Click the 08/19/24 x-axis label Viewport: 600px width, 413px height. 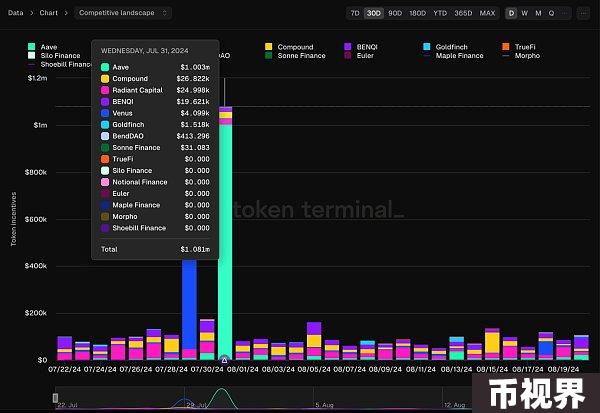point(563,369)
